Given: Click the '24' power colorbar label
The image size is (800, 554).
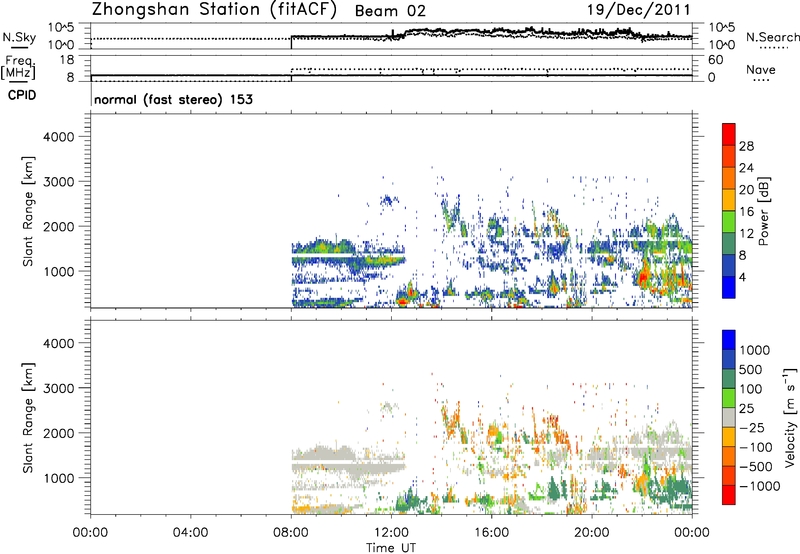Looking at the screenshot, I should 746,168.
